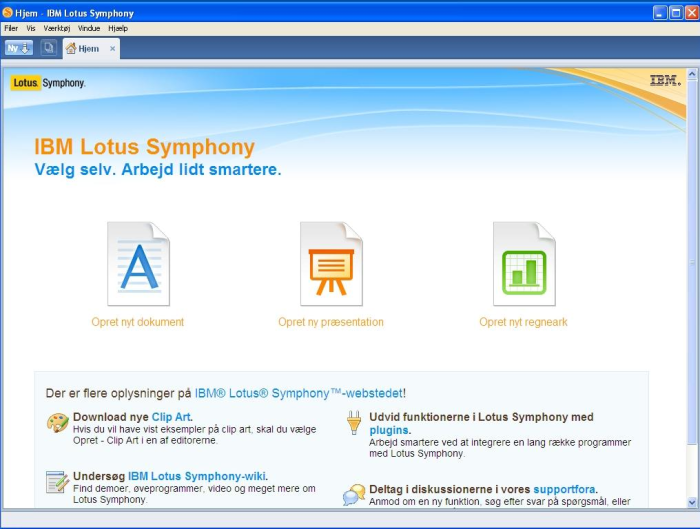This screenshot has height=529, width=700.
Task: Click the Clip Art link
Action: tap(171, 417)
